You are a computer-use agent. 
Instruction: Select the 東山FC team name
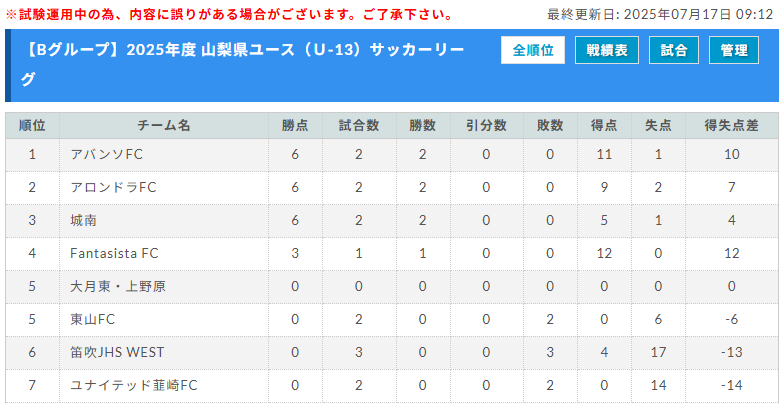tap(92, 320)
